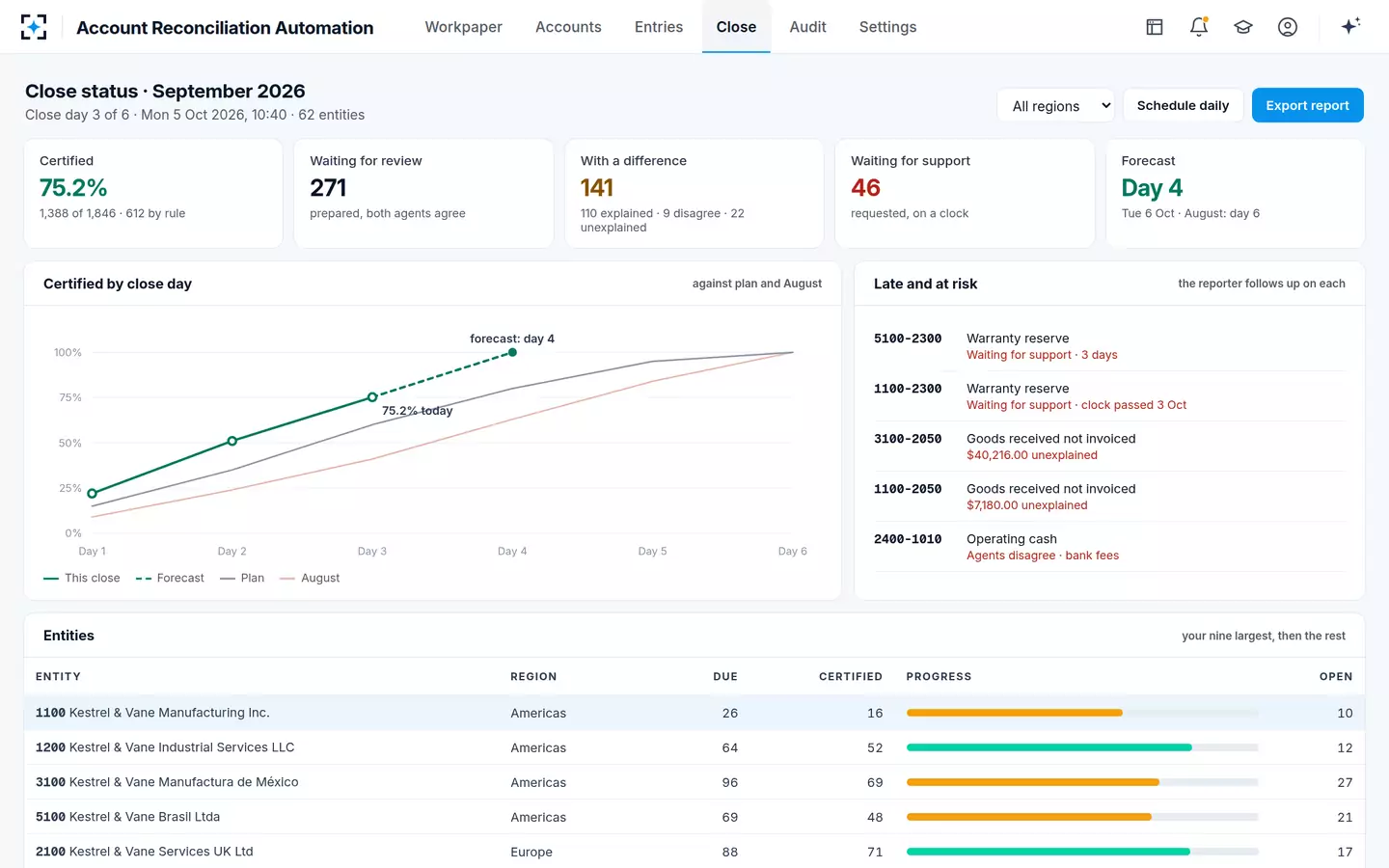Click the Day 2 data point on This close line

(232, 441)
